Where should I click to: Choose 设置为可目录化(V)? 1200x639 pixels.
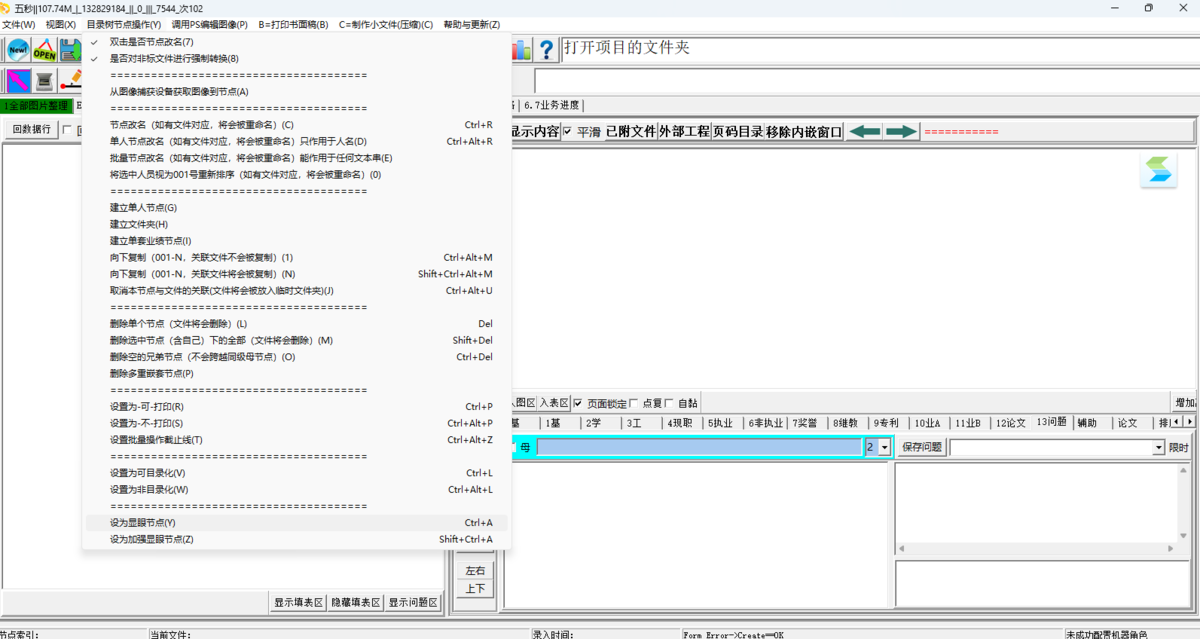click(x=297, y=473)
